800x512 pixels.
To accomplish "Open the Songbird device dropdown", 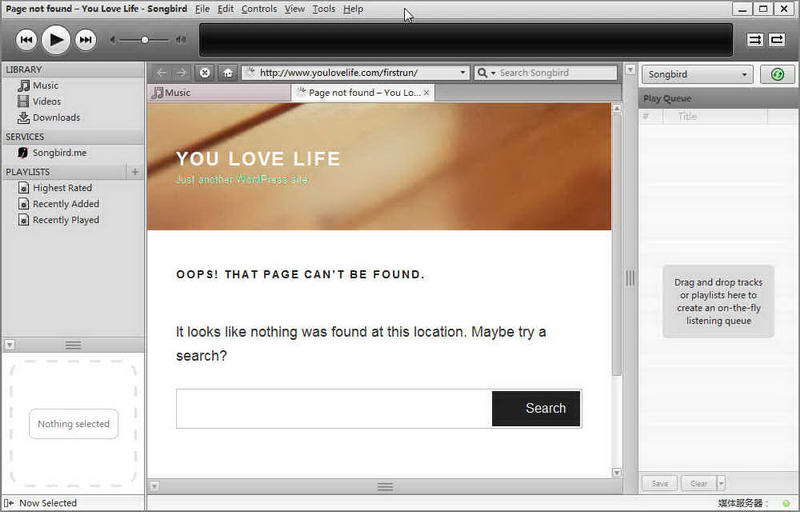I will point(697,74).
